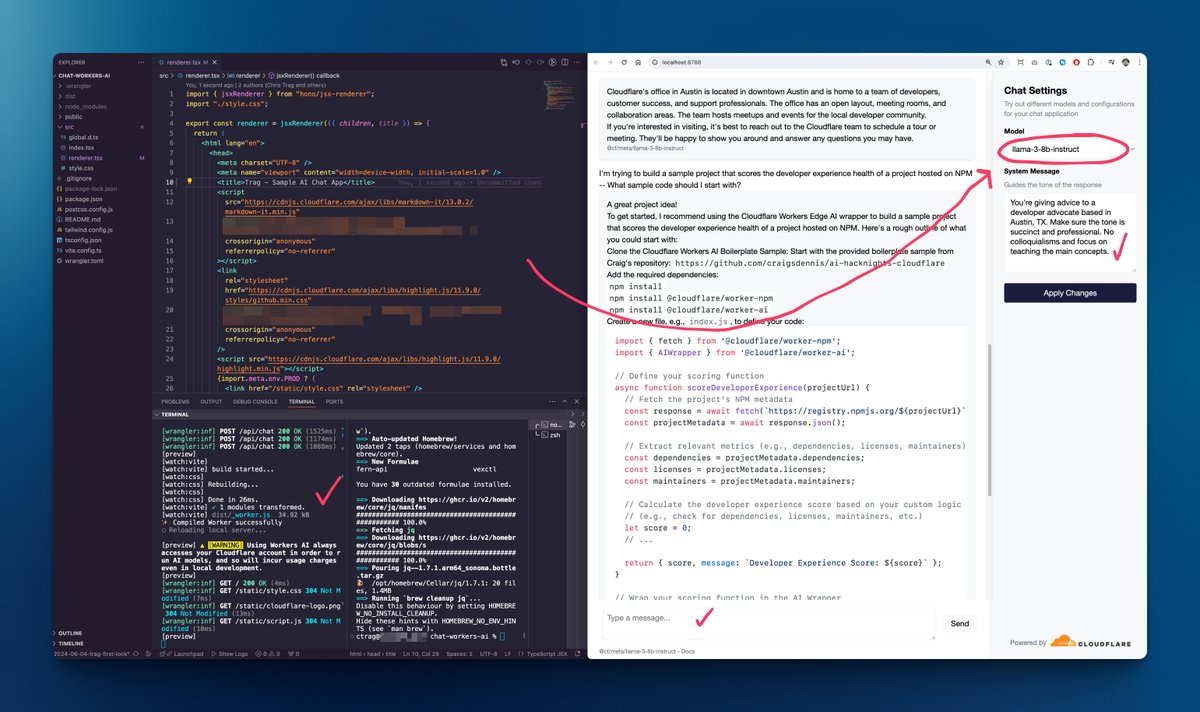Open wrangler.toml in Explorer
Image resolution: width=1200 pixels, height=712 pixels.
tap(84, 260)
